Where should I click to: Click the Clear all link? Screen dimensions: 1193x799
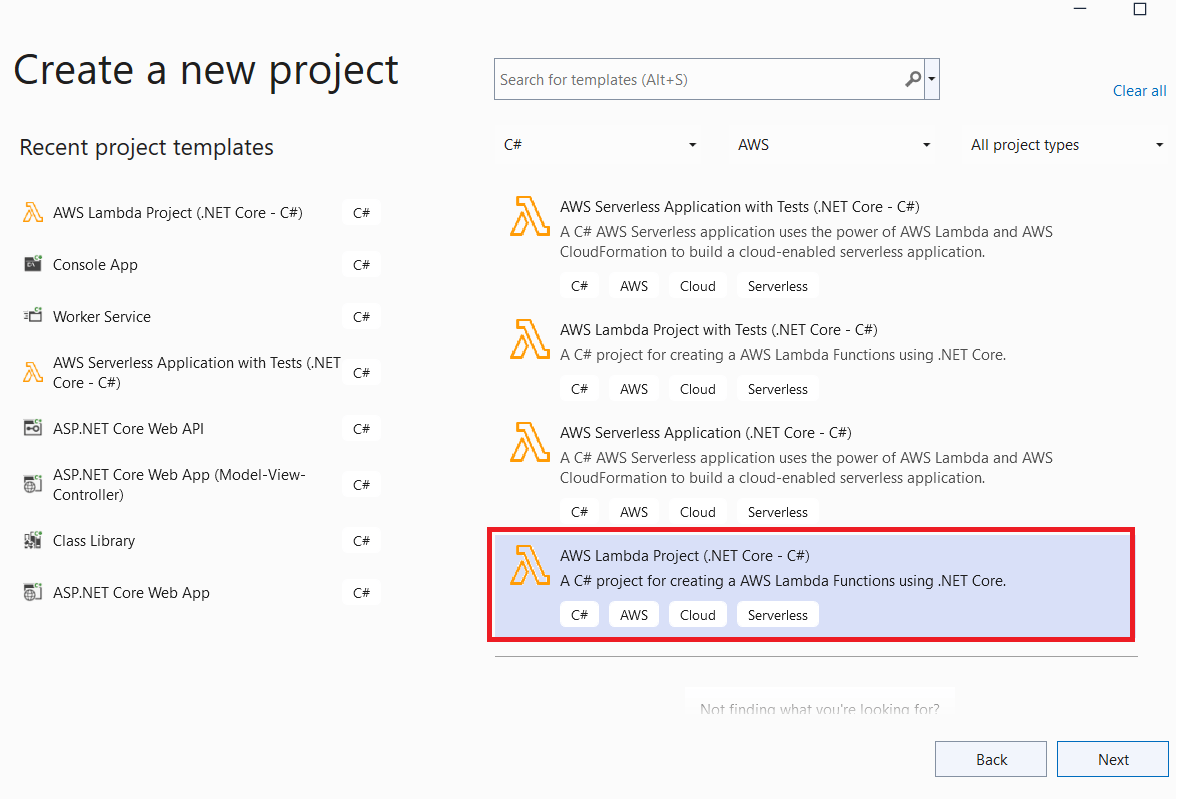tap(1139, 90)
